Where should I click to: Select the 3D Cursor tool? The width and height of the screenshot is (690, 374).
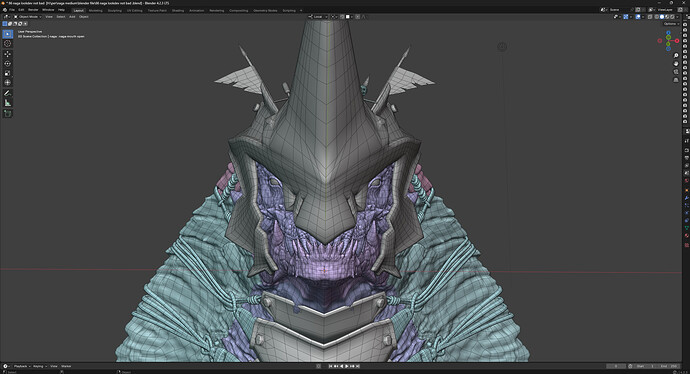(7, 44)
